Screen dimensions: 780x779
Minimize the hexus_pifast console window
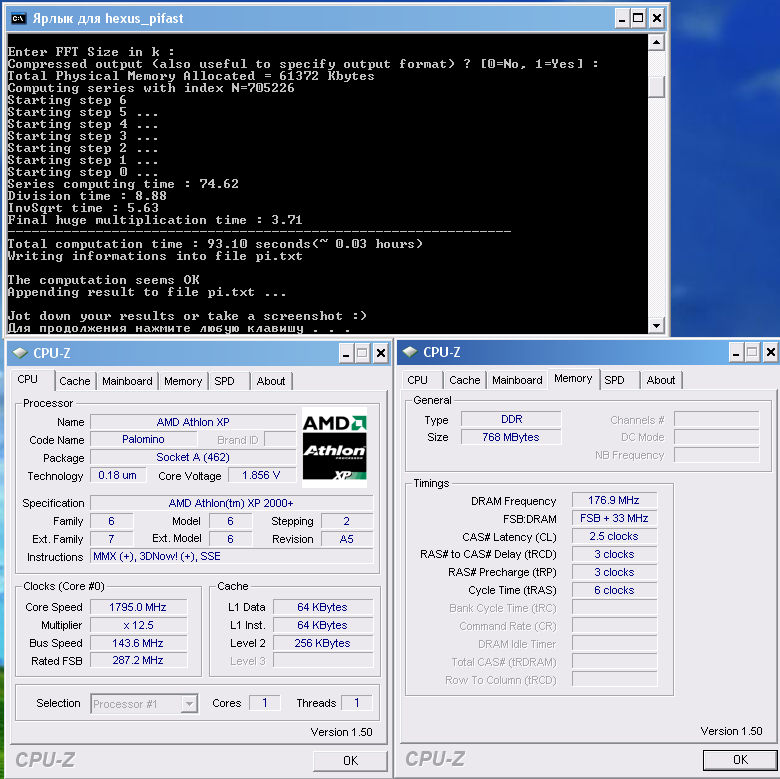(622, 19)
